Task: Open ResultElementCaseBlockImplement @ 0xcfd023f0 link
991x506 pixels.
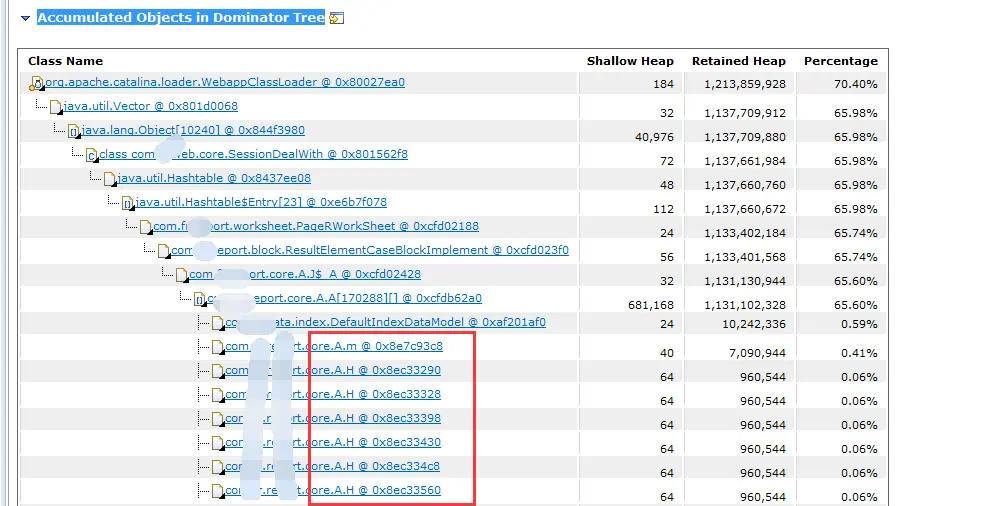Action: coord(370,250)
